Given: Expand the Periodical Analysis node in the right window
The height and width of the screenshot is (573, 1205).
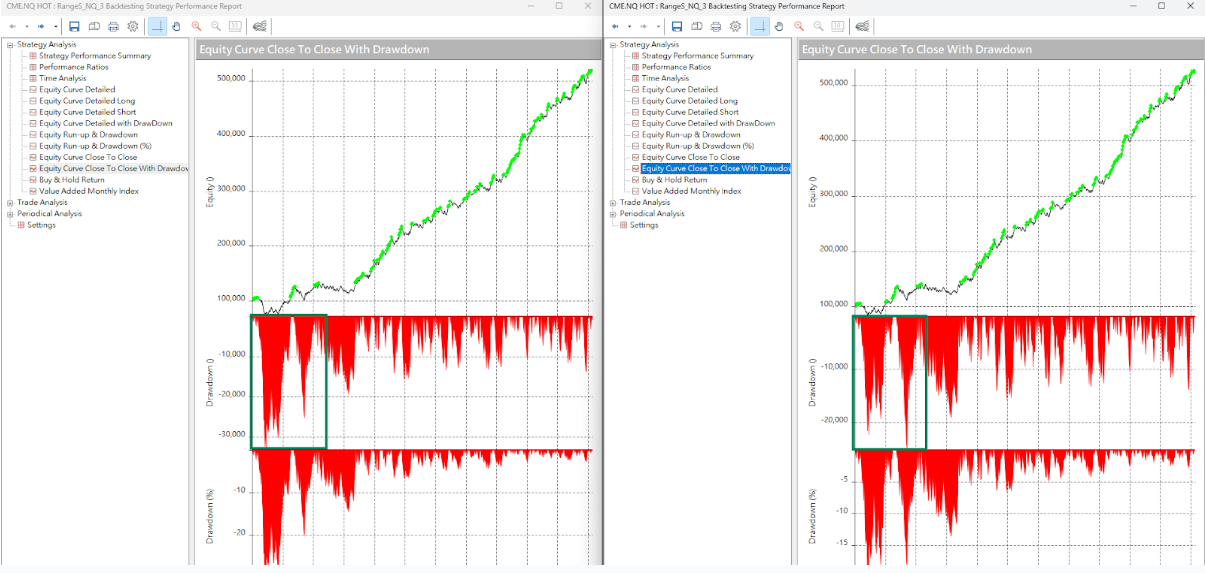Looking at the screenshot, I should (x=613, y=213).
